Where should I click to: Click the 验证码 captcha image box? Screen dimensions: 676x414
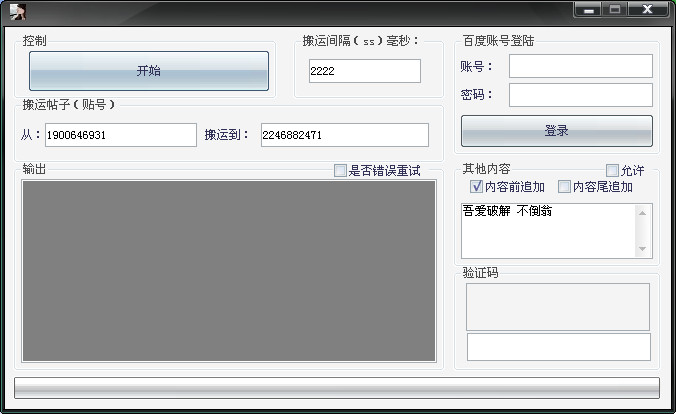point(558,307)
